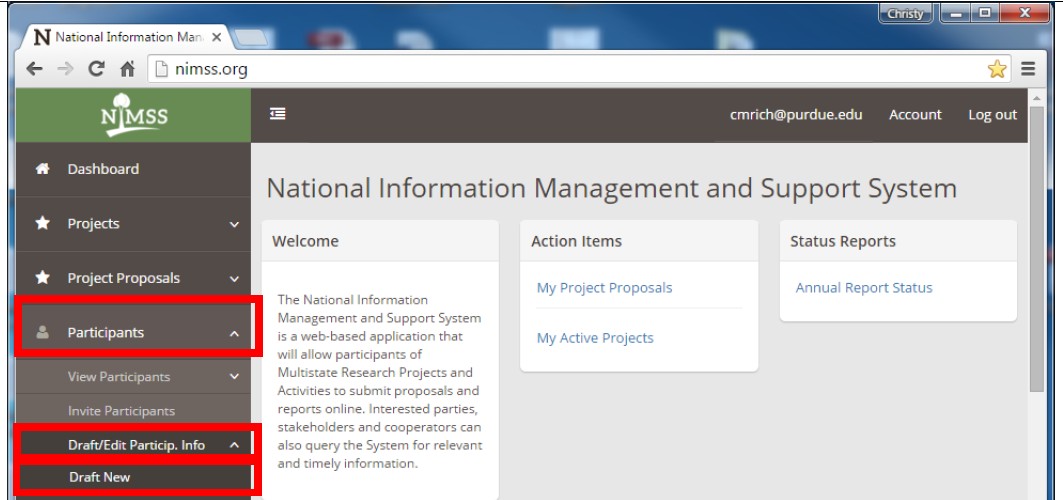Go to browser home page icon
Viewport: 1063px width, 500px height.
tap(127, 69)
